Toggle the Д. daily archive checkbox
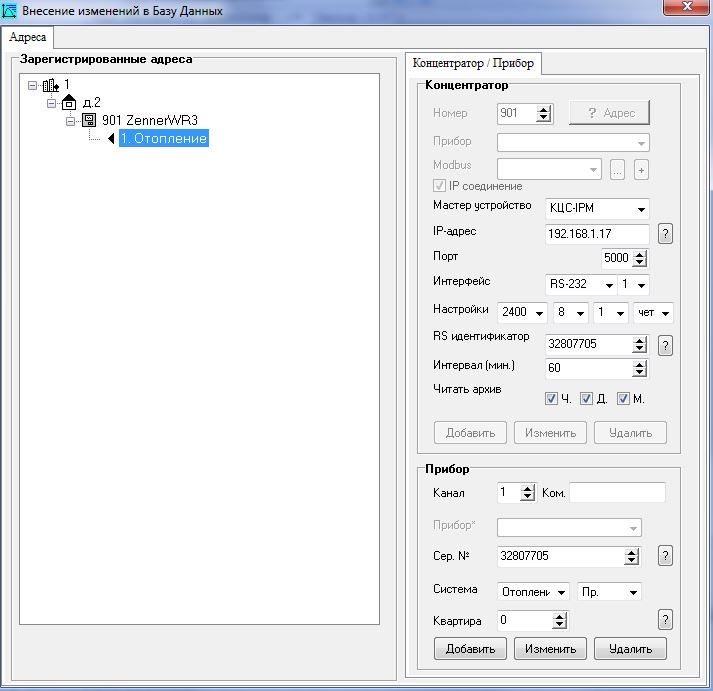Image resolution: width=713 pixels, height=691 pixels. [x=587, y=399]
